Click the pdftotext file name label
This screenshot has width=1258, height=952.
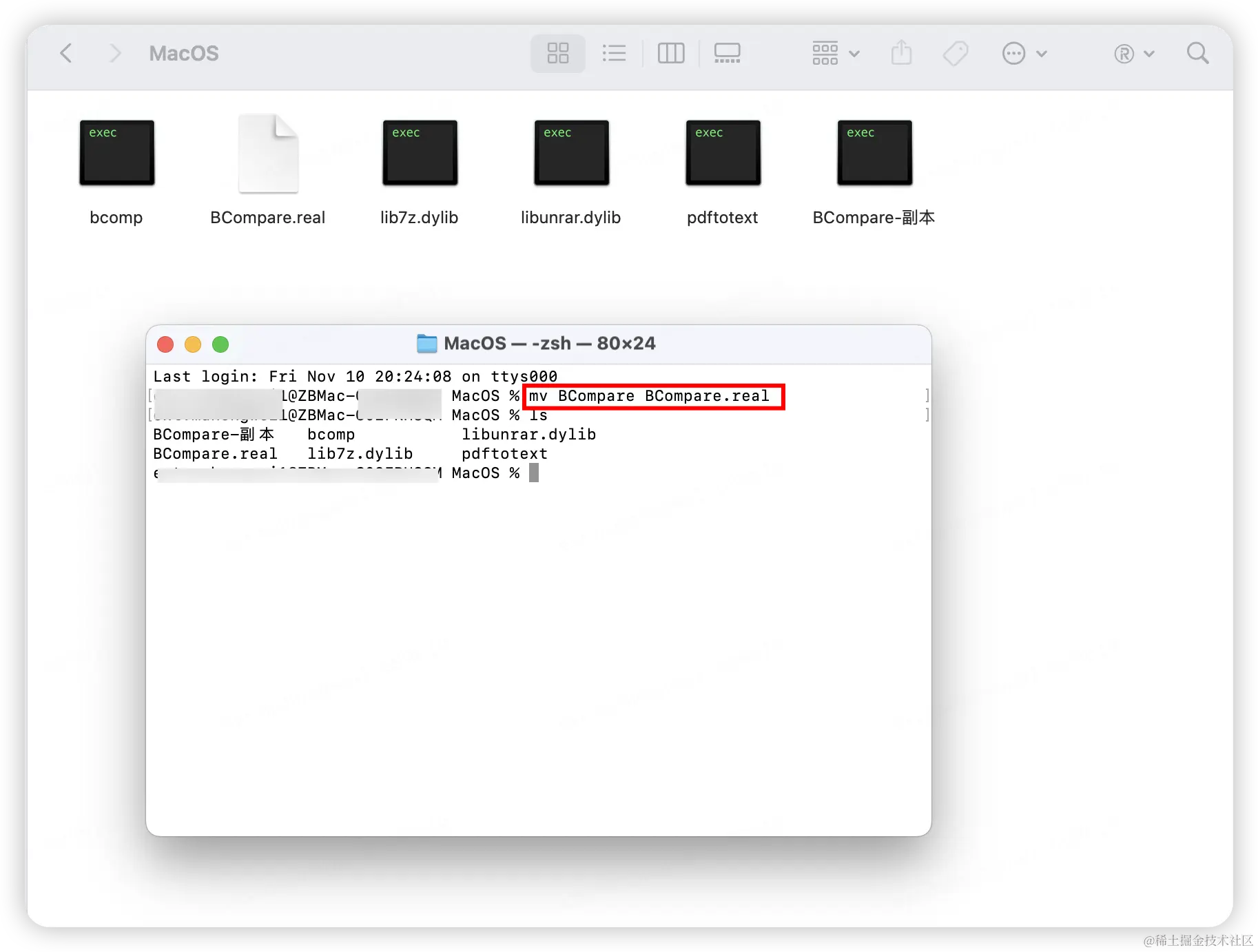(x=723, y=218)
